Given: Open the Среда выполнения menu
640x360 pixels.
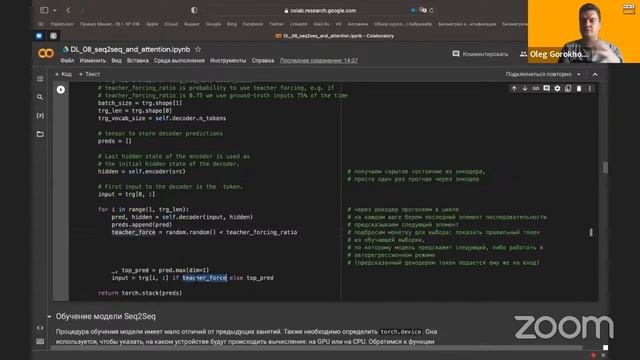Looking at the screenshot, I should 179,60.
